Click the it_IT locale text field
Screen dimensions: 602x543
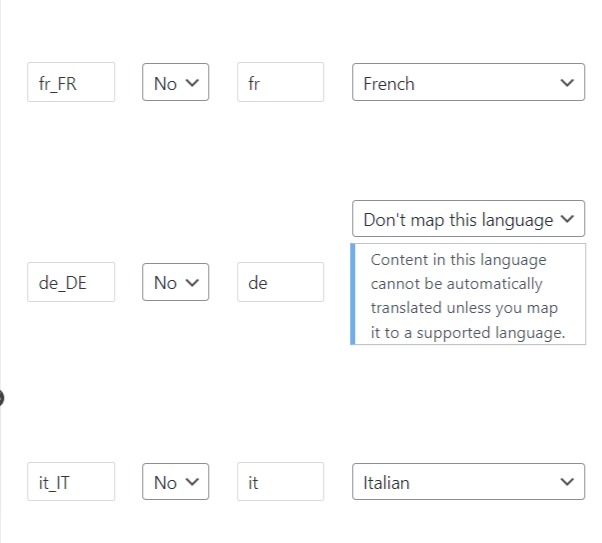tap(71, 482)
